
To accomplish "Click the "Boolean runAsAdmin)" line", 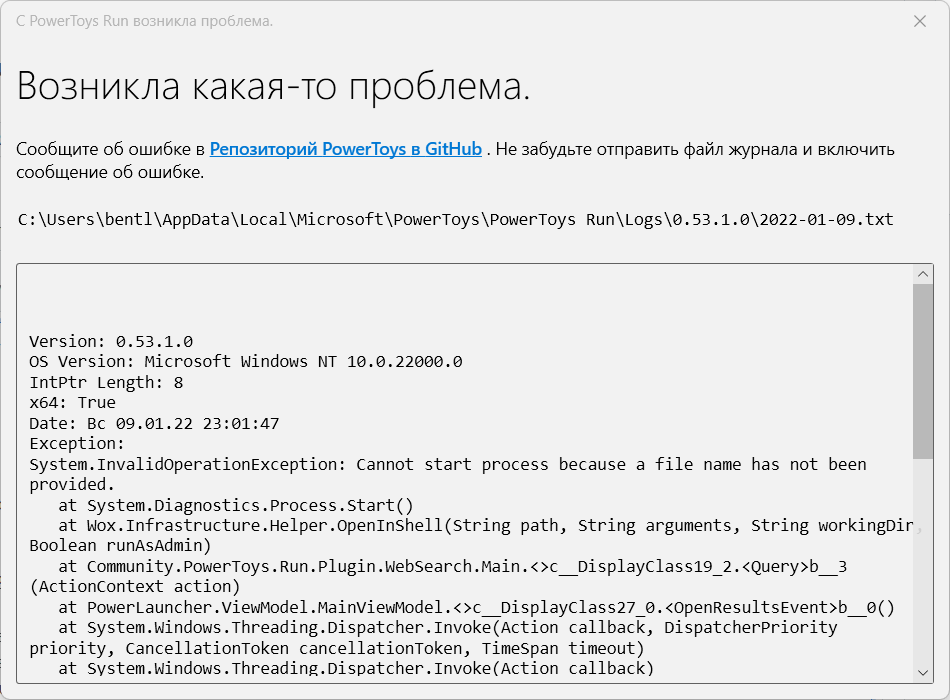I will [120, 546].
